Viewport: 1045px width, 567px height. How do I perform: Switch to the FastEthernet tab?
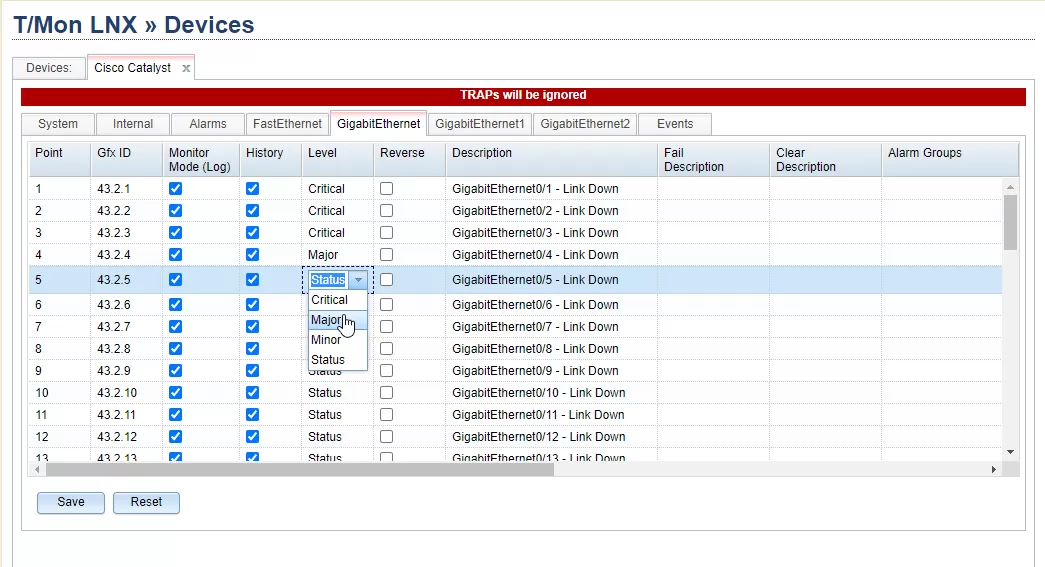click(287, 124)
